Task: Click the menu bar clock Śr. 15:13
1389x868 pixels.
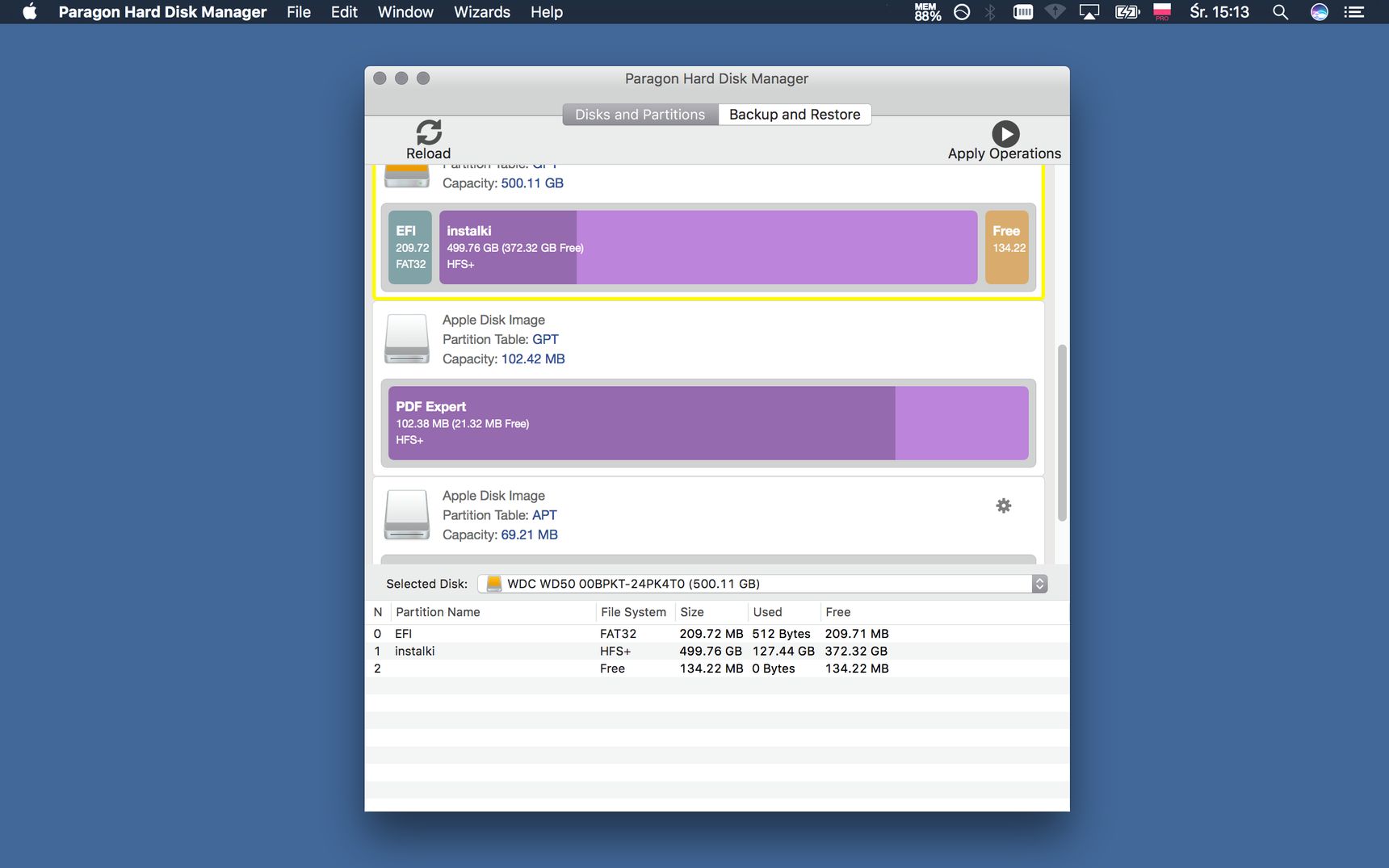Action: pyautogui.click(x=1219, y=11)
